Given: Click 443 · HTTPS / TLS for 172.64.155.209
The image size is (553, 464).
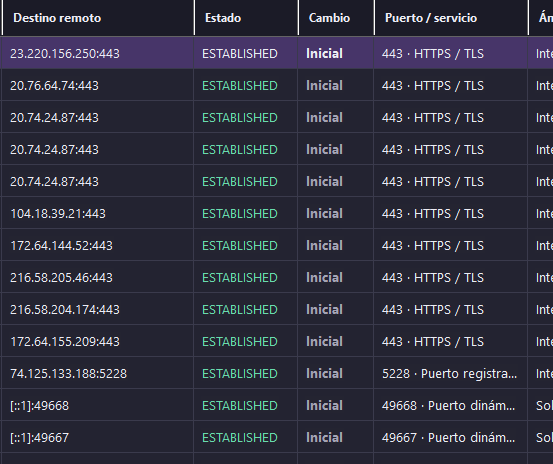Looking at the screenshot, I should point(433,342).
